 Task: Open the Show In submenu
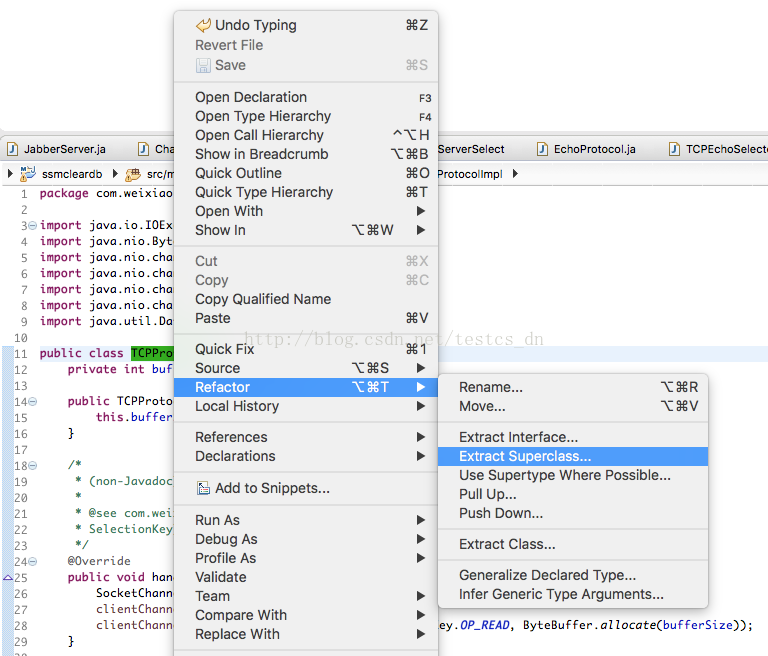tap(306, 230)
